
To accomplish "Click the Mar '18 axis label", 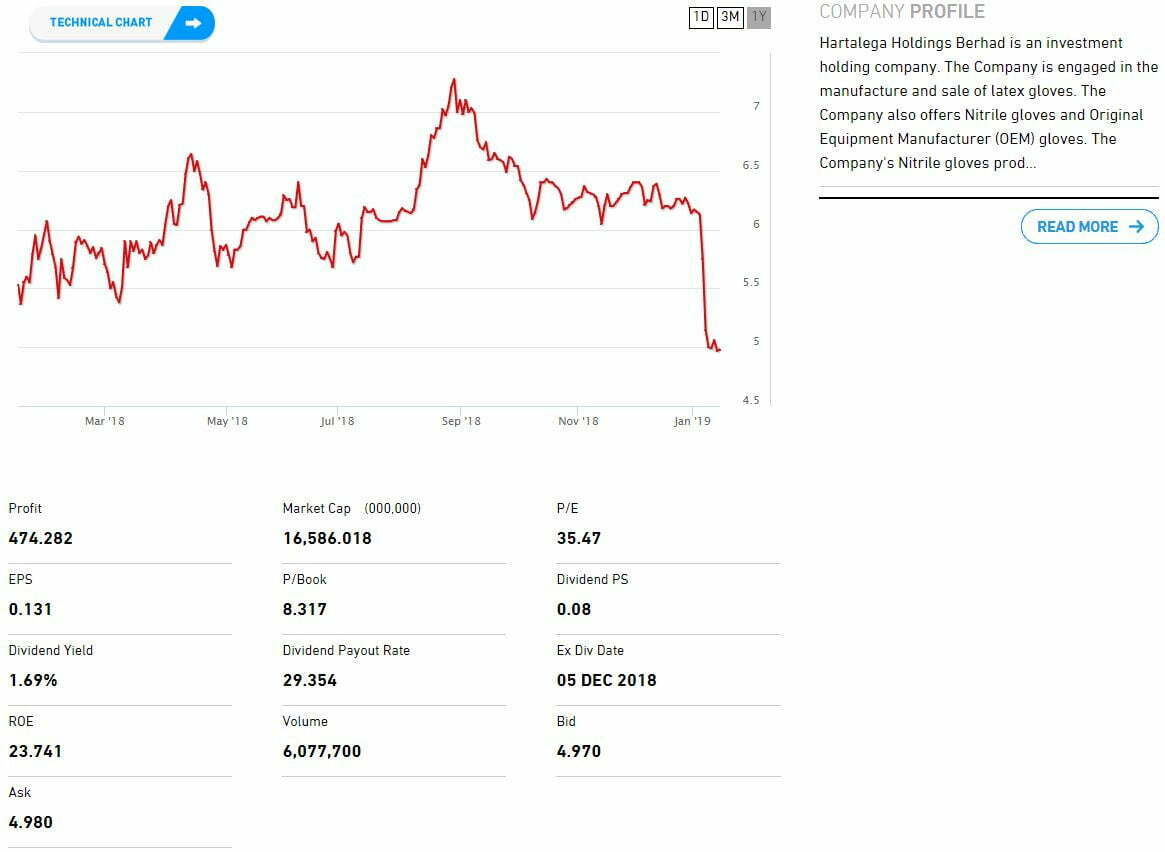I will point(105,421).
